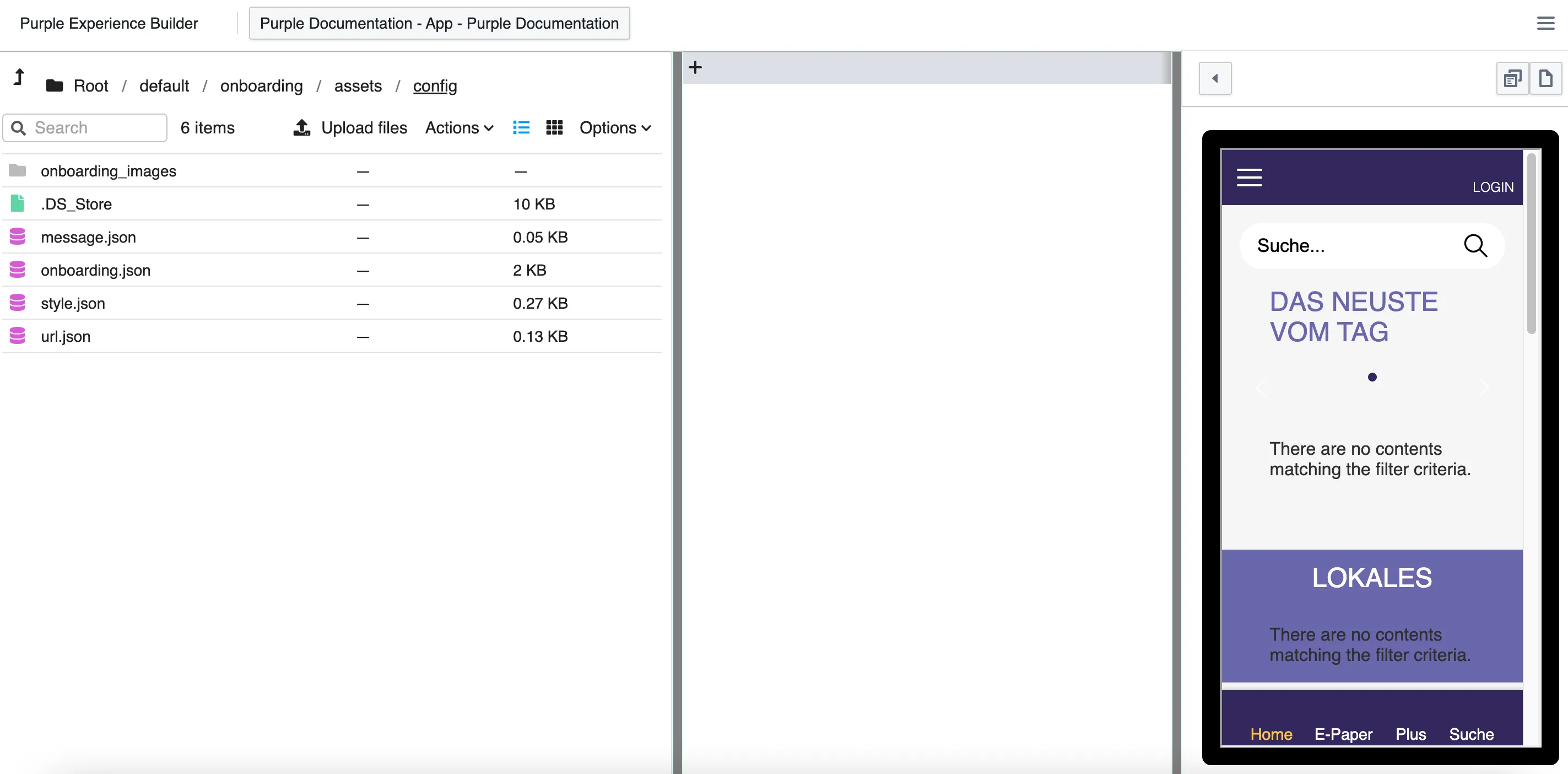This screenshot has height=774, width=1568.
Task: Select Home tab in app preview
Action: coord(1271,734)
